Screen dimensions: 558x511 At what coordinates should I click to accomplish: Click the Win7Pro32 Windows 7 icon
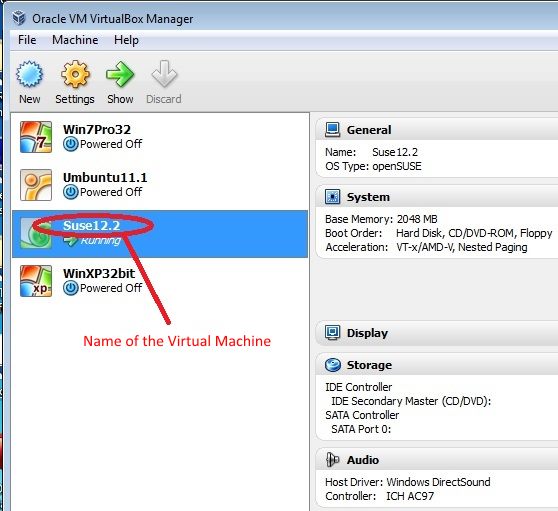click(36, 137)
